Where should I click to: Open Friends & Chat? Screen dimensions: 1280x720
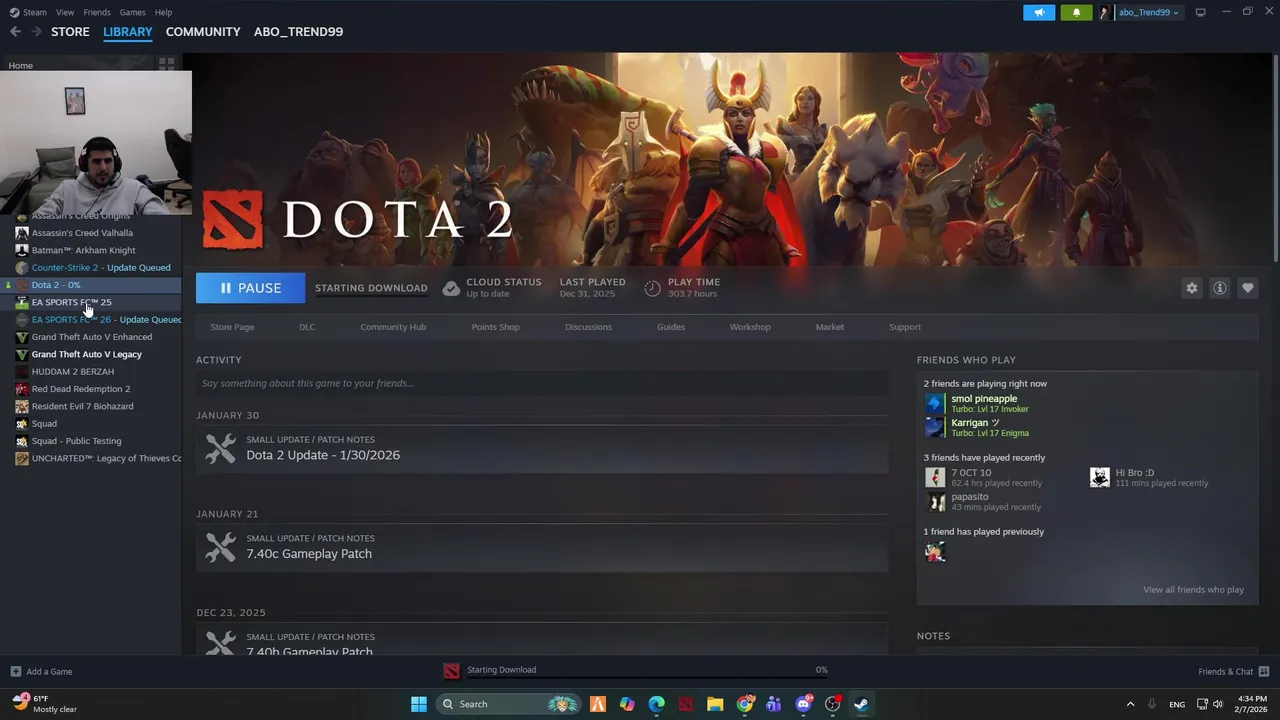click(x=1233, y=672)
